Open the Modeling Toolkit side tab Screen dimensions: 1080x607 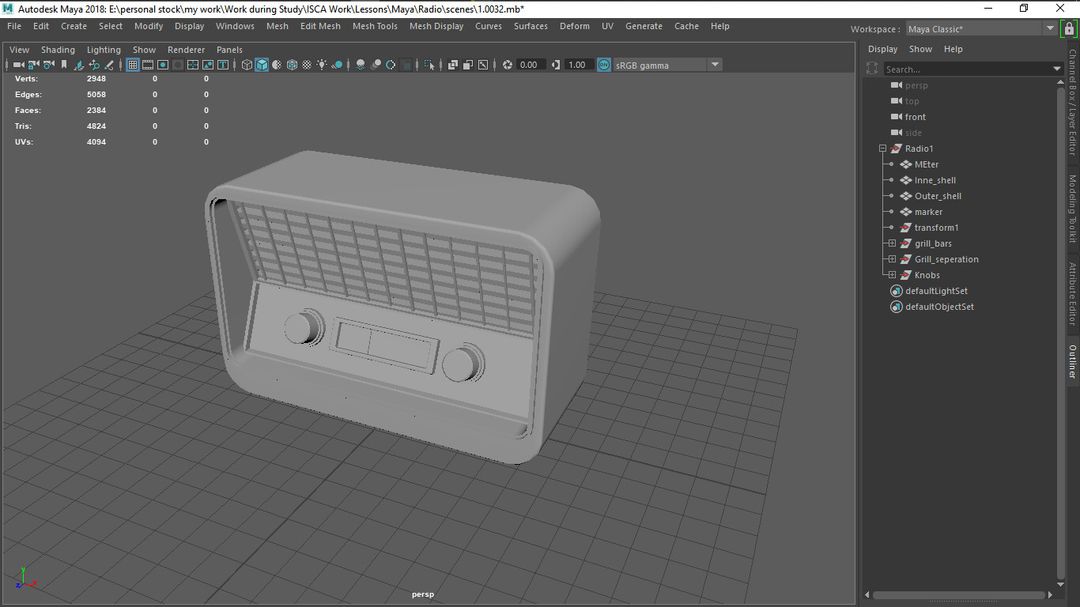pyautogui.click(x=1072, y=208)
